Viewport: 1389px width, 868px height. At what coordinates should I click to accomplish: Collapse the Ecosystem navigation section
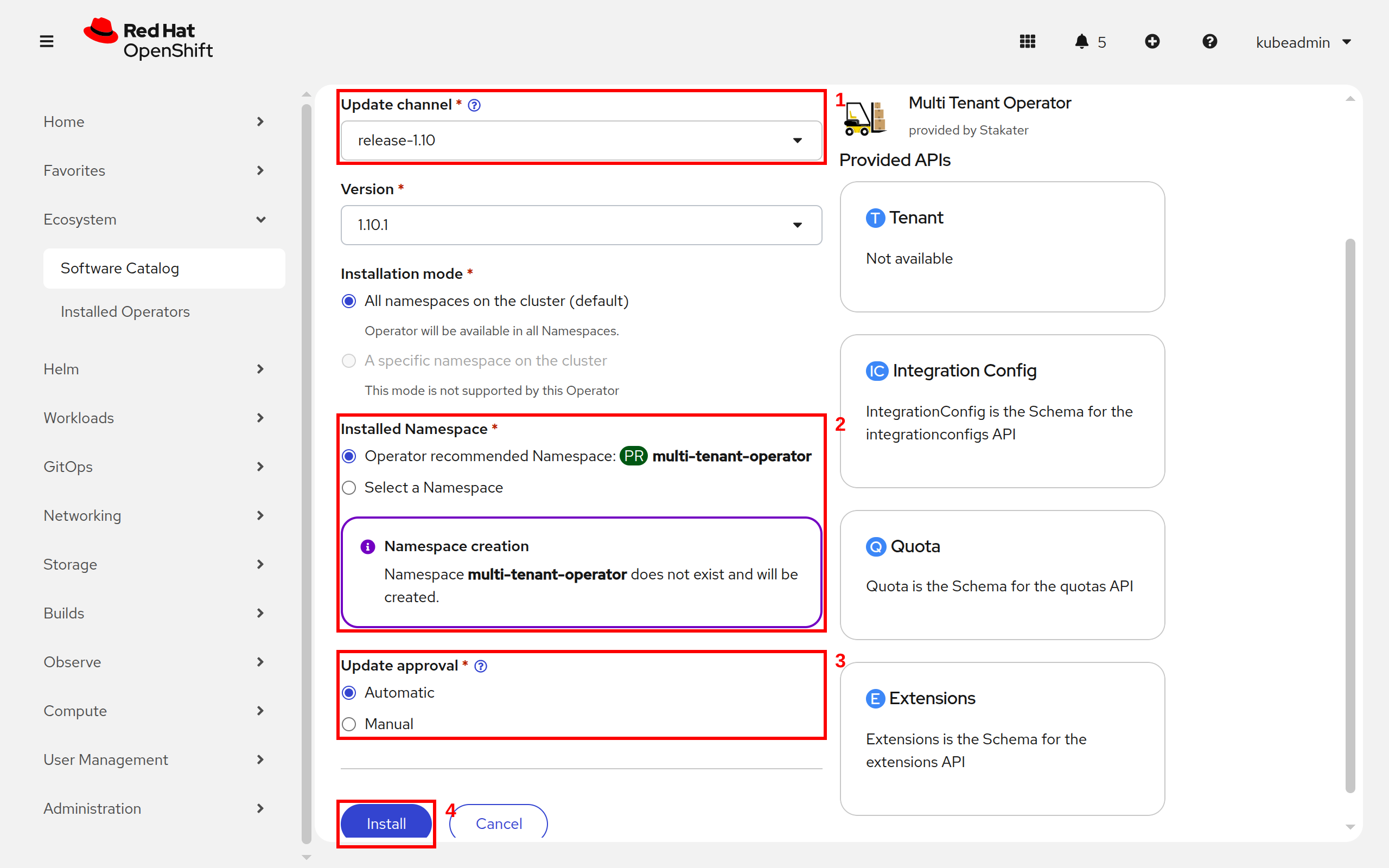[155, 219]
